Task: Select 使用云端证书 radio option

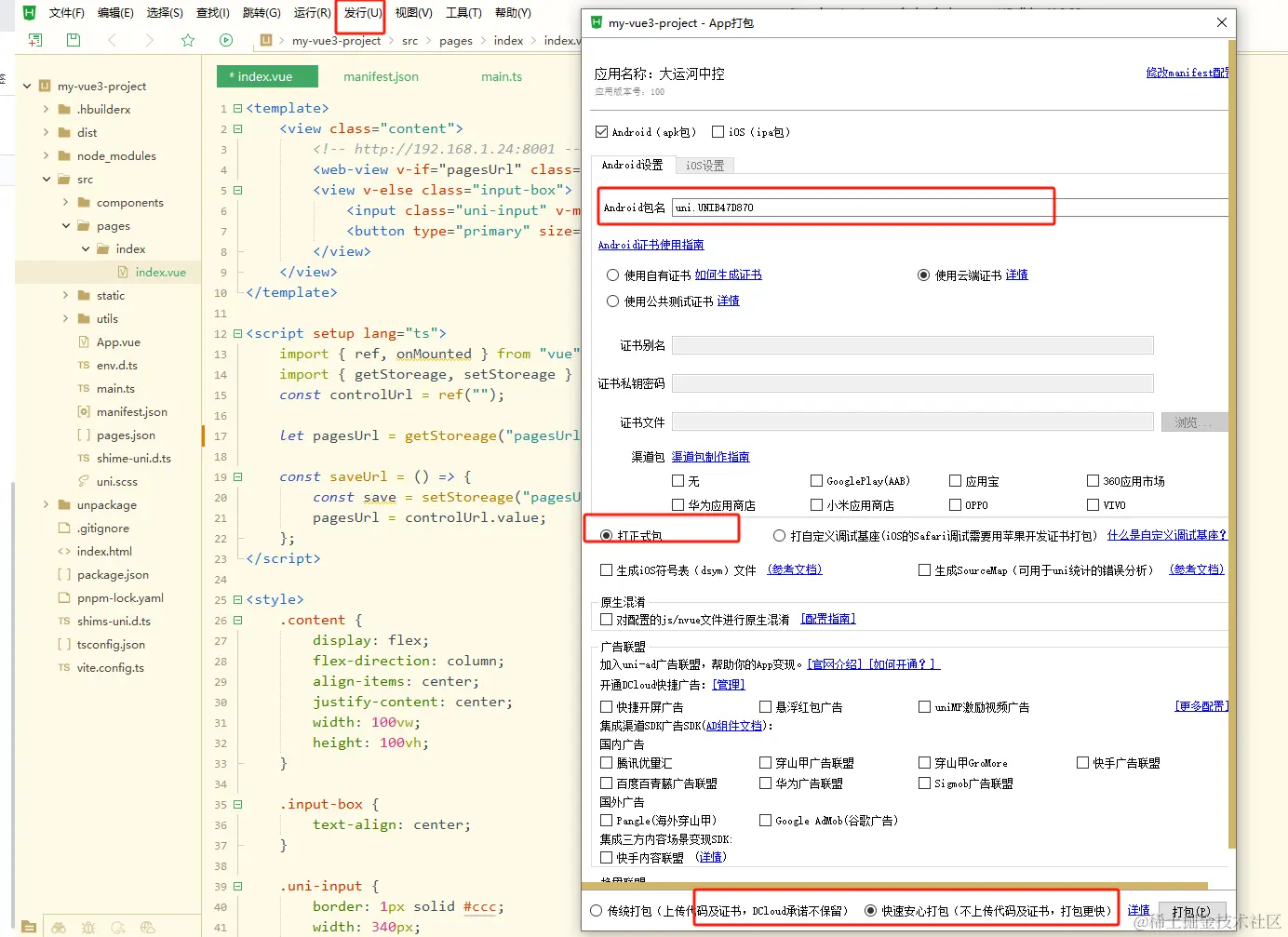Action: [x=923, y=275]
